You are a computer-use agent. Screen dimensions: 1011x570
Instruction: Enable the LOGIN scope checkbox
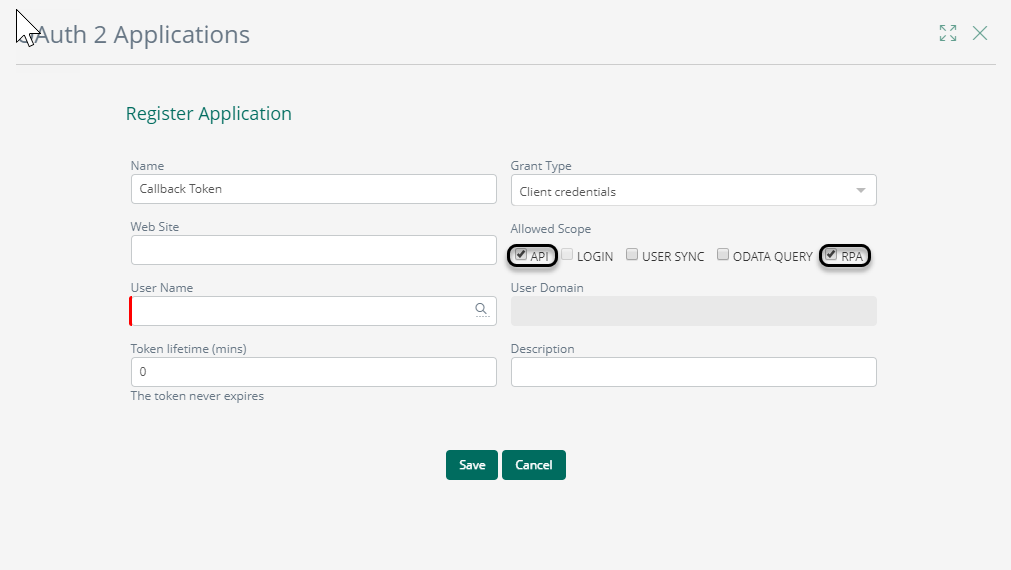567,255
